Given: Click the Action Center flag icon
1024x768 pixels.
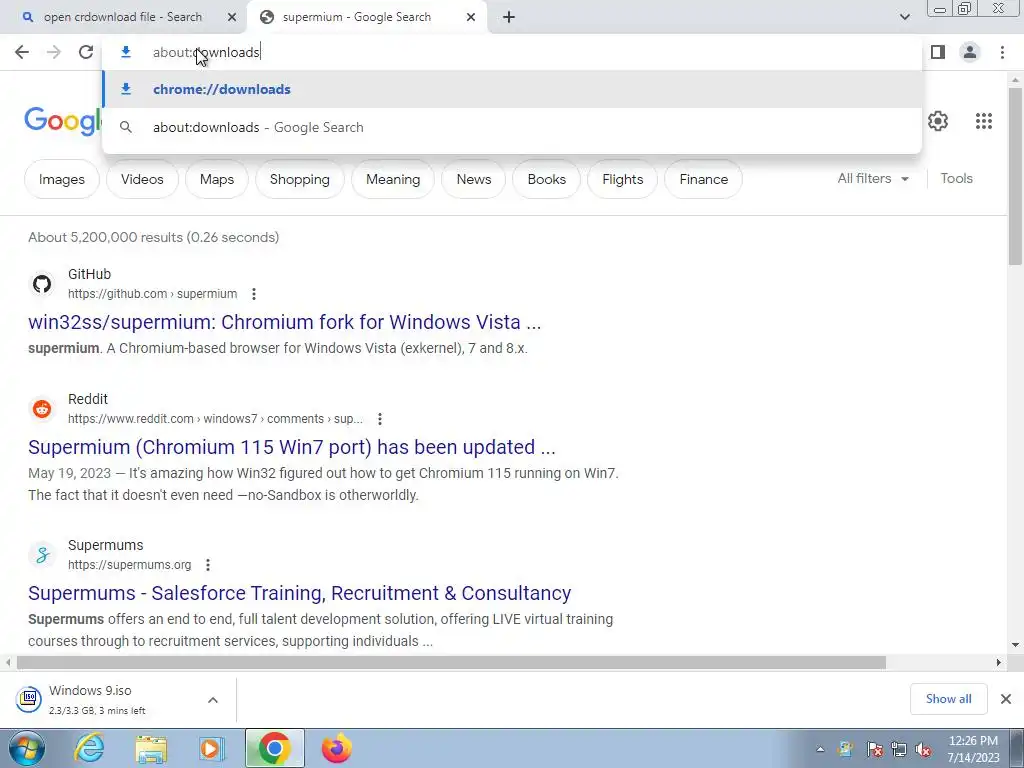Looking at the screenshot, I should click(874, 750).
